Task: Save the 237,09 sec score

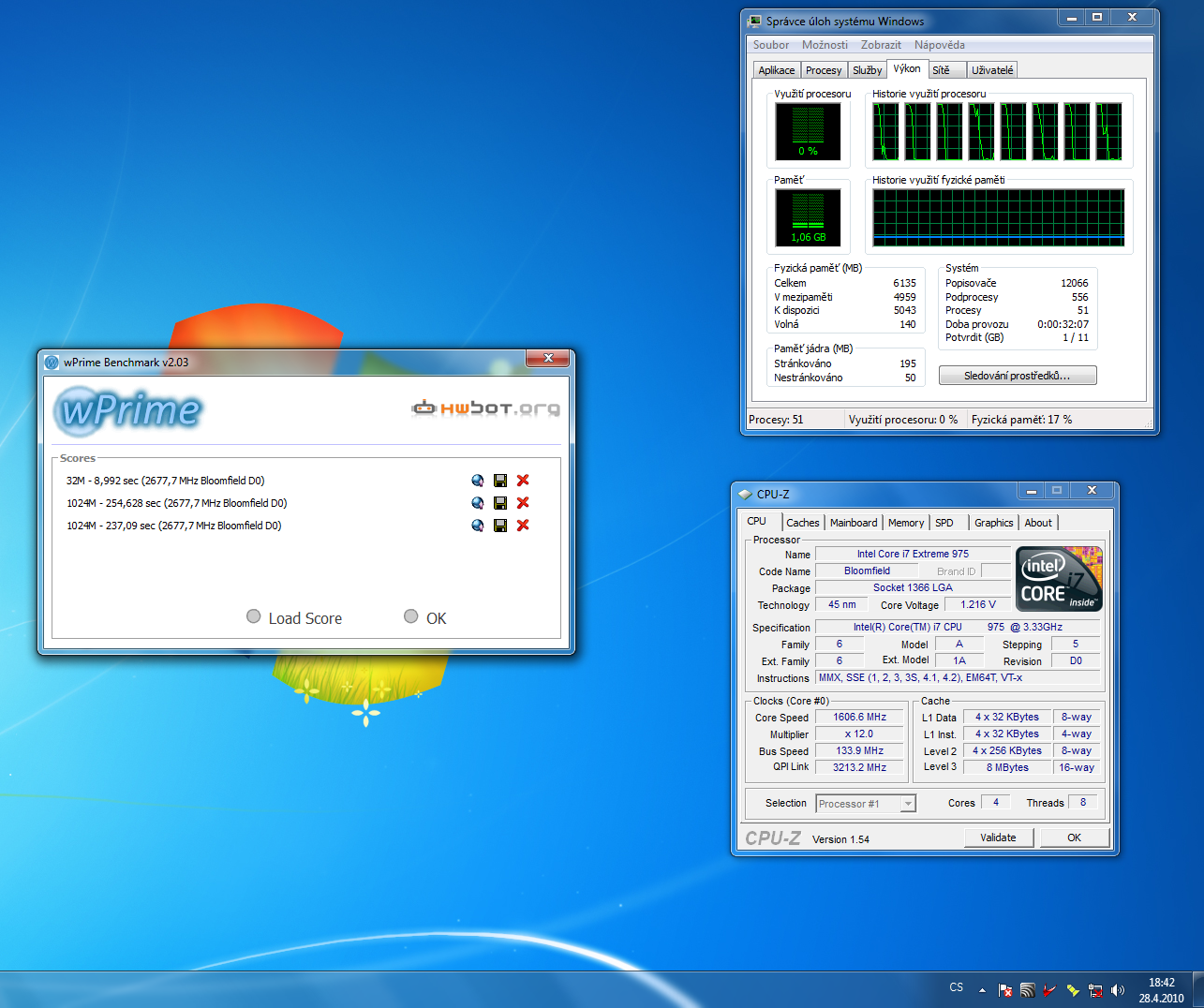Action: tap(500, 526)
